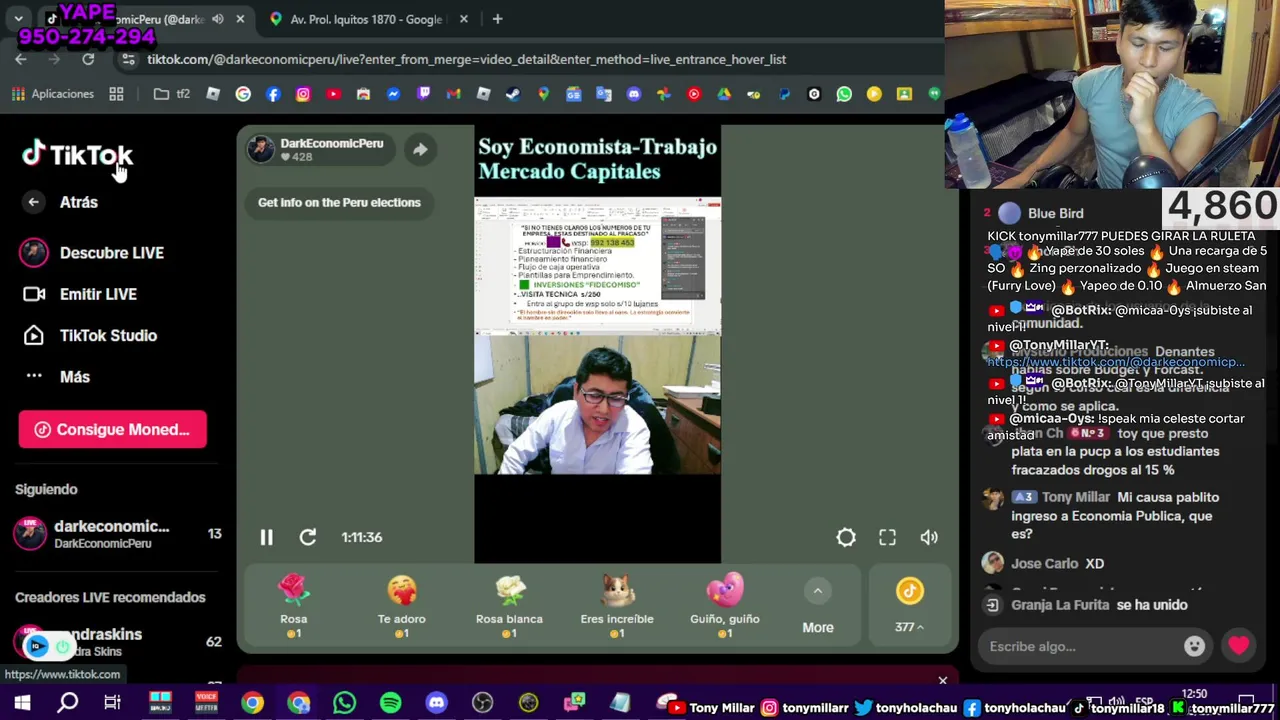Screen dimensions: 1280x720
Task: Open the Google bookmark
Action: (x=243, y=94)
